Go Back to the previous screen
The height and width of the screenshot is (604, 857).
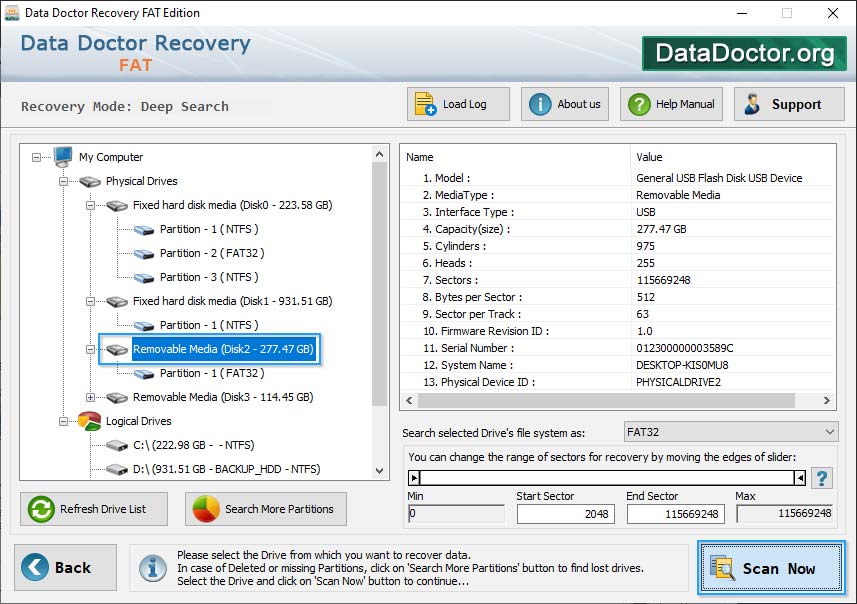click(x=66, y=567)
